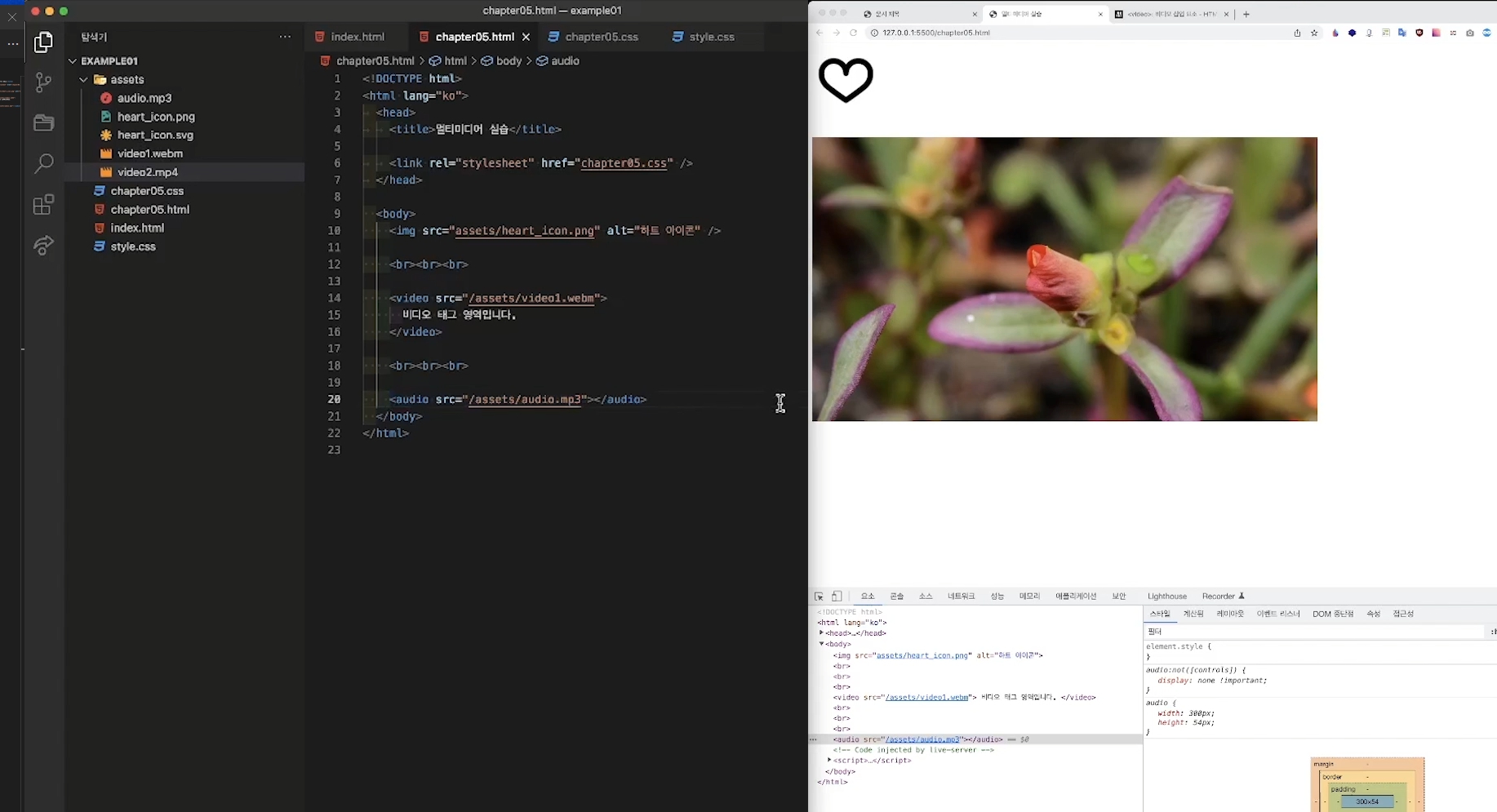Open the Extensions view in VS Code
The width and height of the screenshot is (1497, 812).
tap(43, 204)
